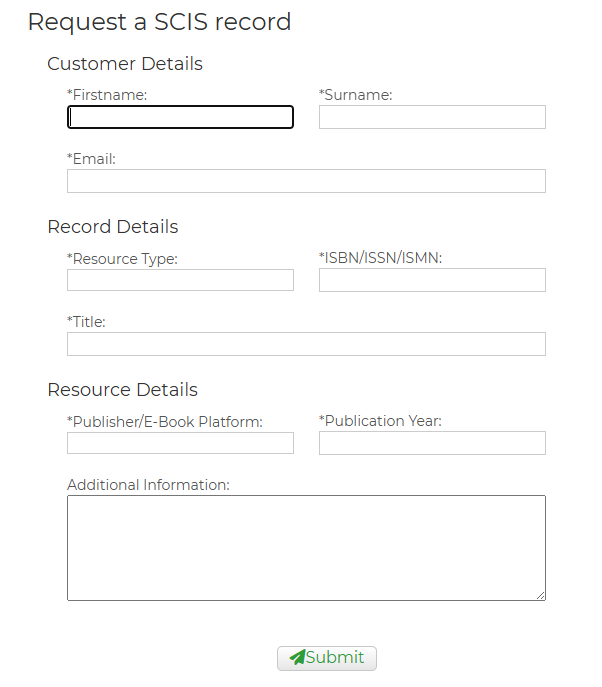Click the "Record Details" section heading
The height and width of the screenshot is (687, 602).
[x=113, y=227]
